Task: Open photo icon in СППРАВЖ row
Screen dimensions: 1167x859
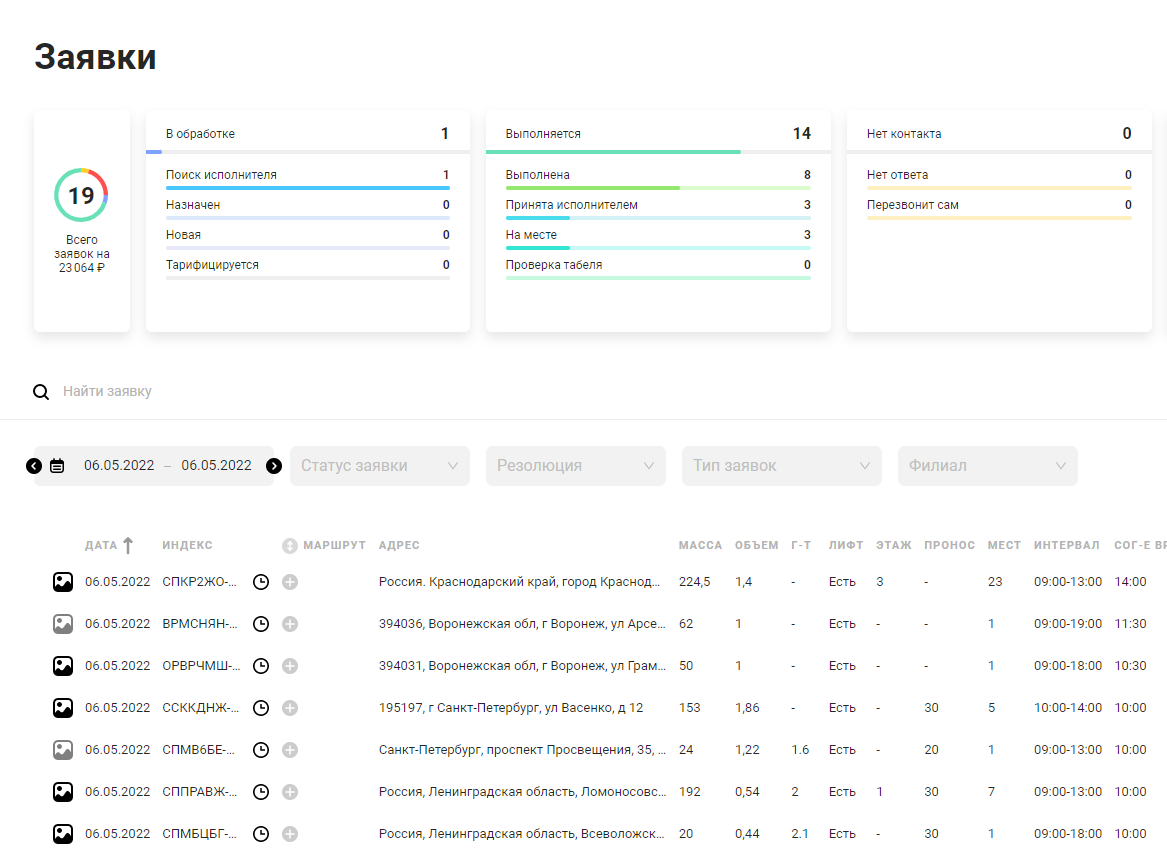Action: pyautogui.click(x=63, y=792)
